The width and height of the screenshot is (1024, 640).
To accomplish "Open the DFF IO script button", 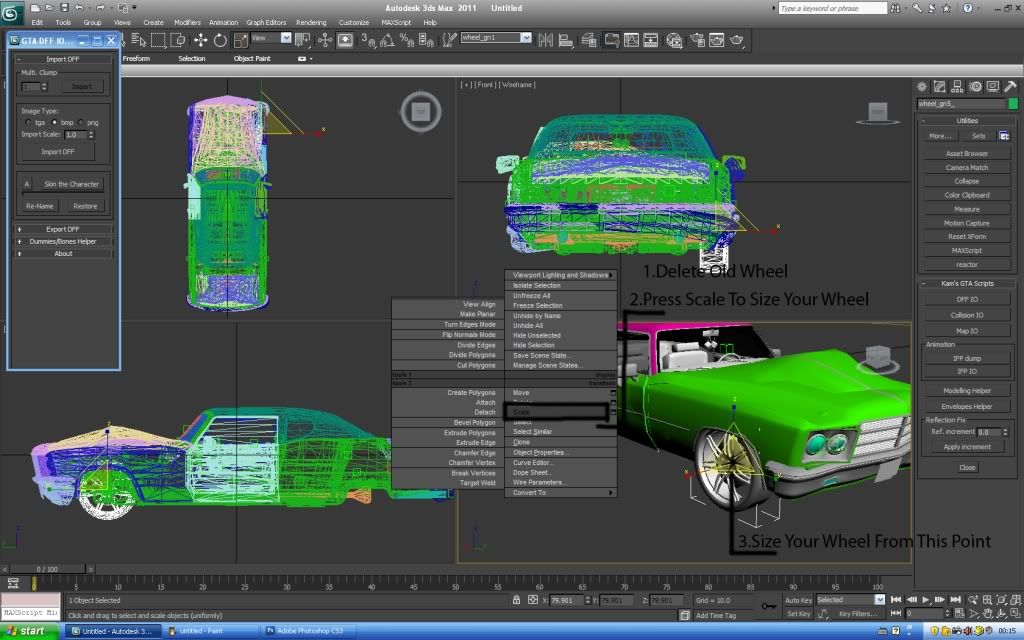I will tap(967, 299).
